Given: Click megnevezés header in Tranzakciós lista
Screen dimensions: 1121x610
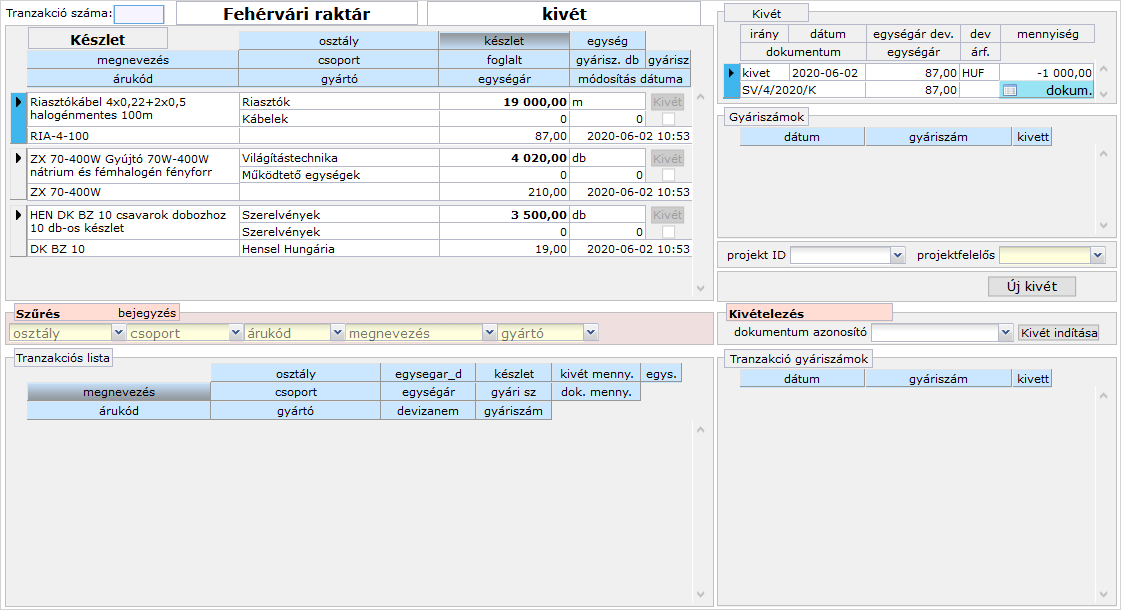Looking at the screenshot, I should tap(118, 392).
